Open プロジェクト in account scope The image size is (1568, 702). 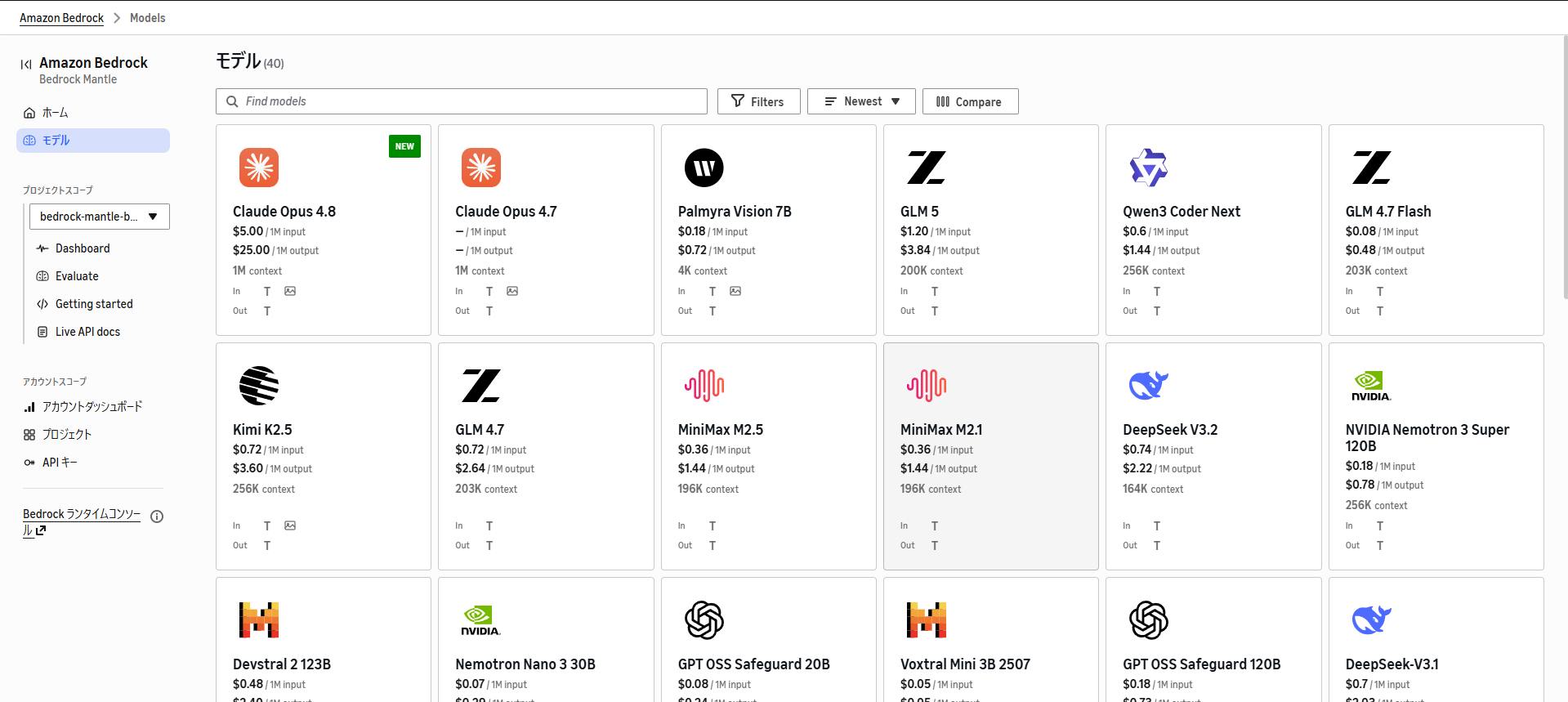pos(67,435)
